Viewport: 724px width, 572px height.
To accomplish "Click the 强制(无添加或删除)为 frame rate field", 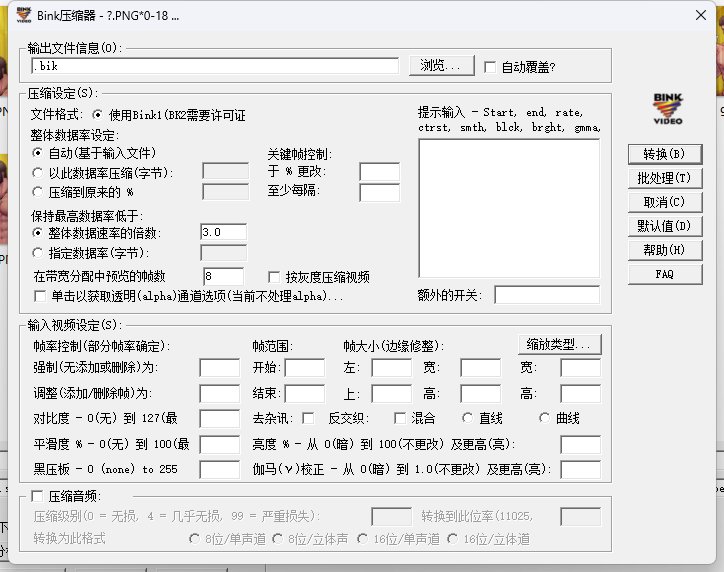I will tap(220, 368).
